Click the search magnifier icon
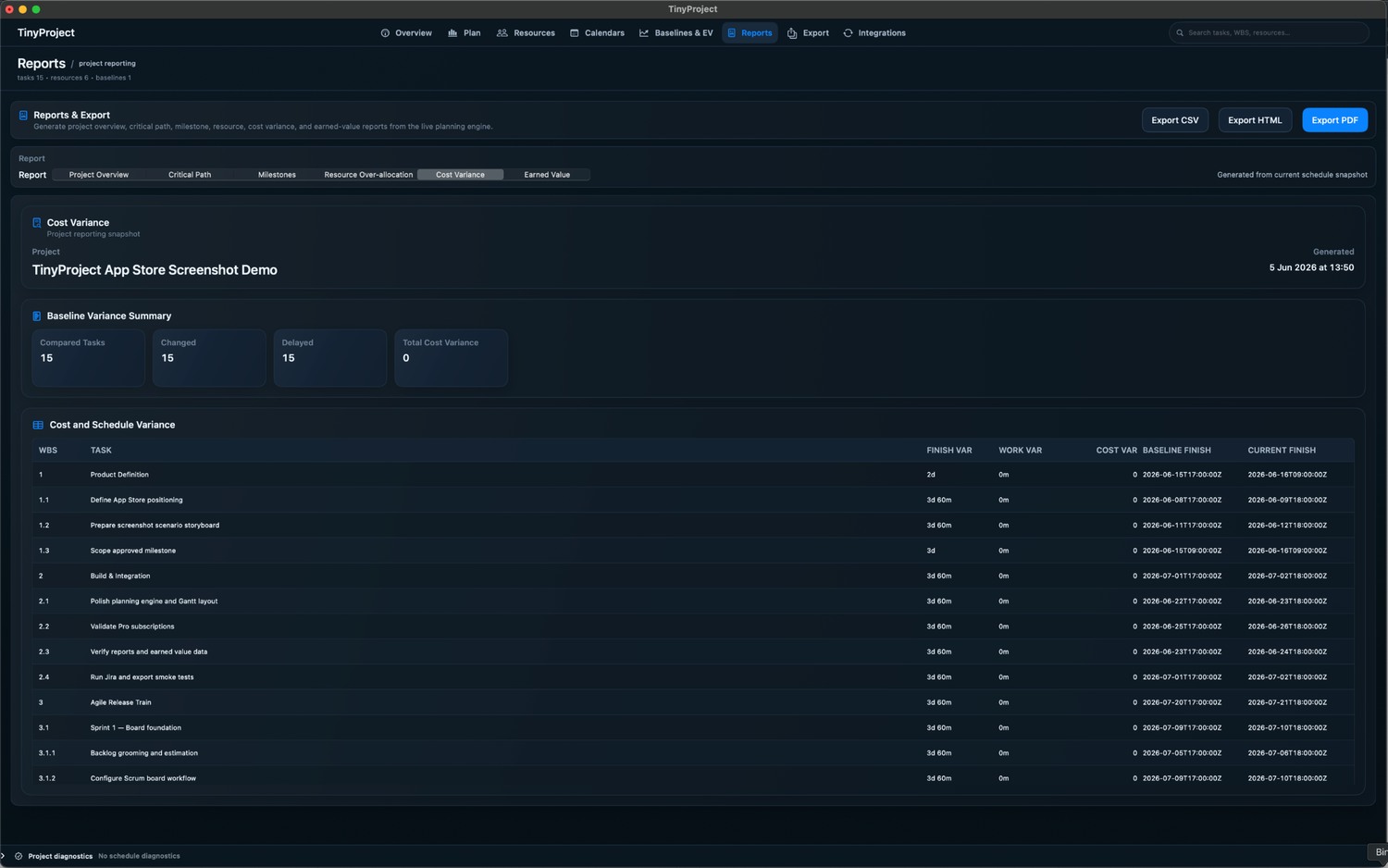This screenshot has height=868, width=1388. [x=1180, y=33]
